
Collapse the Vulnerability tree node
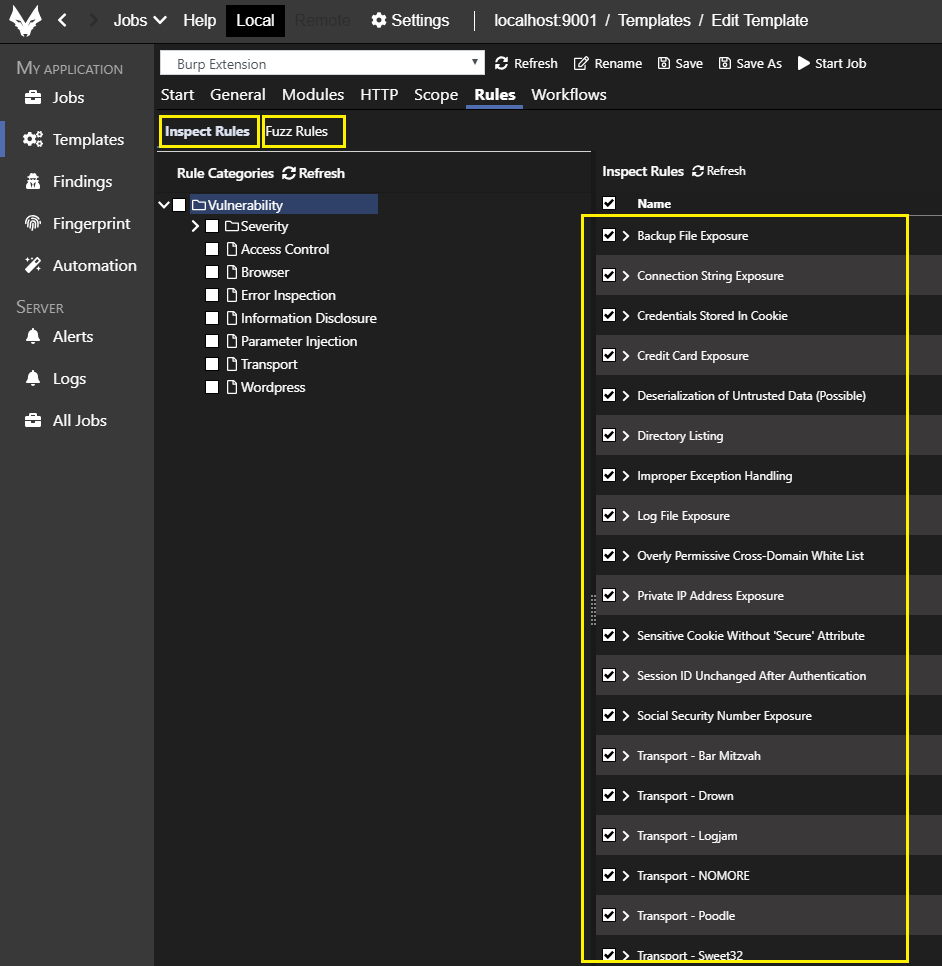[x=164, y=205]
